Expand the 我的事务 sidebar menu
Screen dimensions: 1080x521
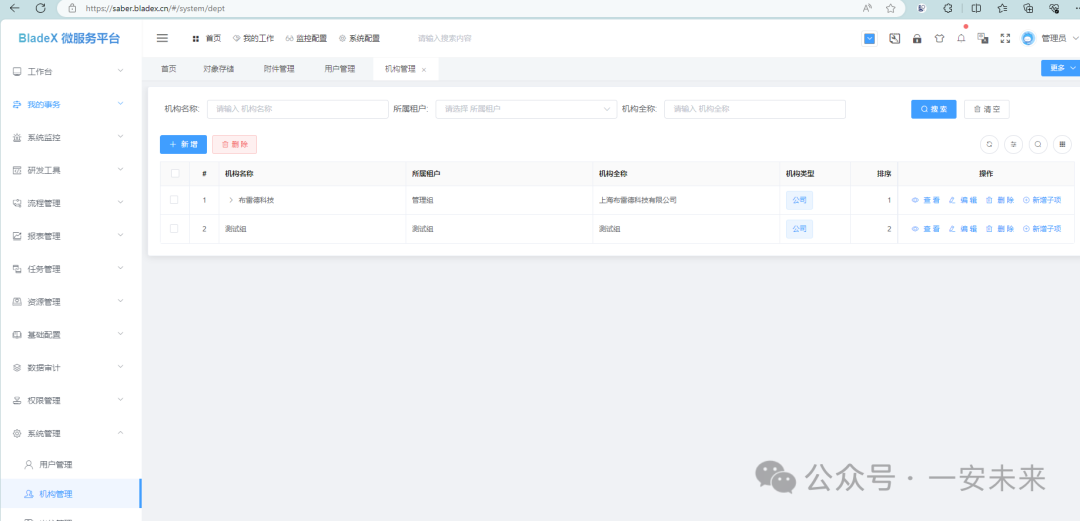coord(71,104)
